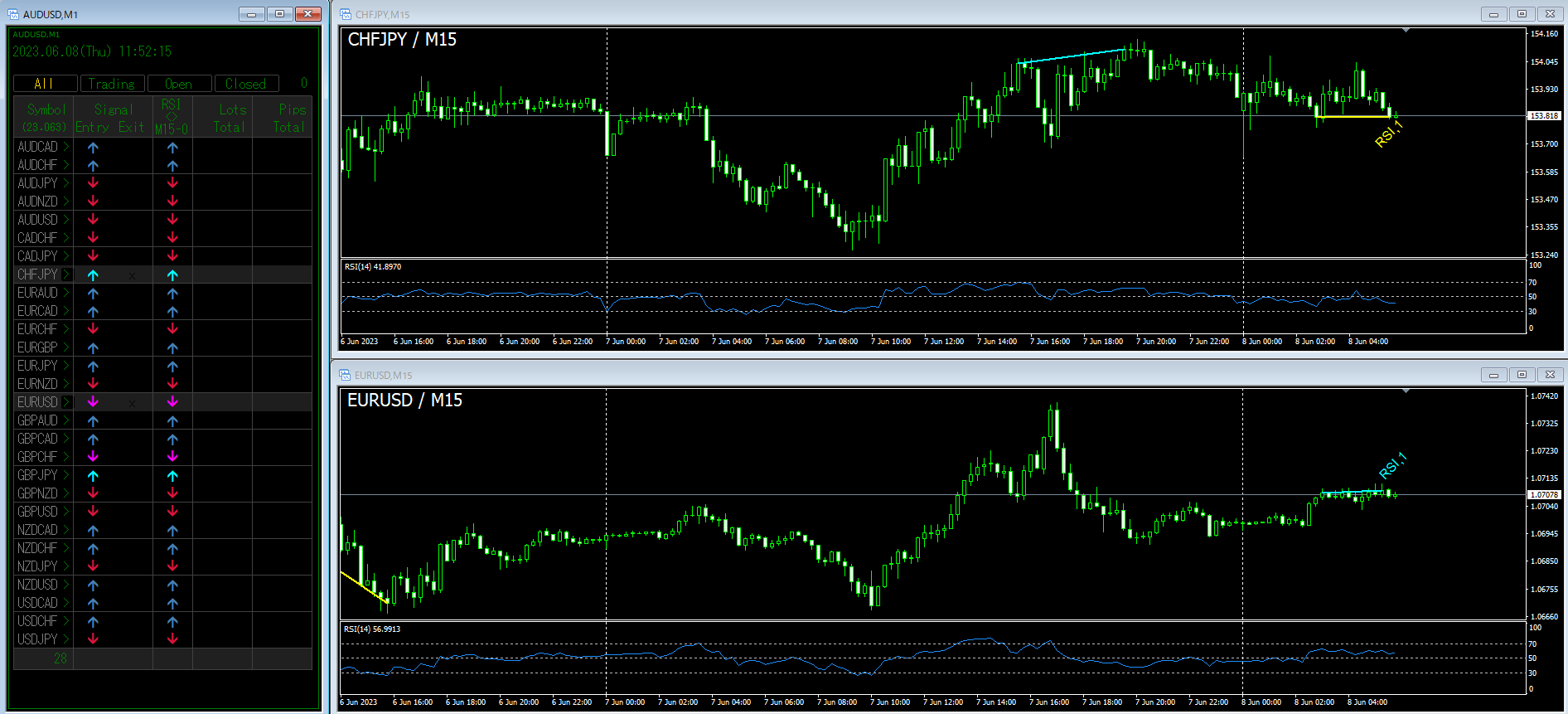Expand CHFJPY with its highlighted chevron
The height and width of the screenshot is (714, 1568).
[x=67, y=274]
